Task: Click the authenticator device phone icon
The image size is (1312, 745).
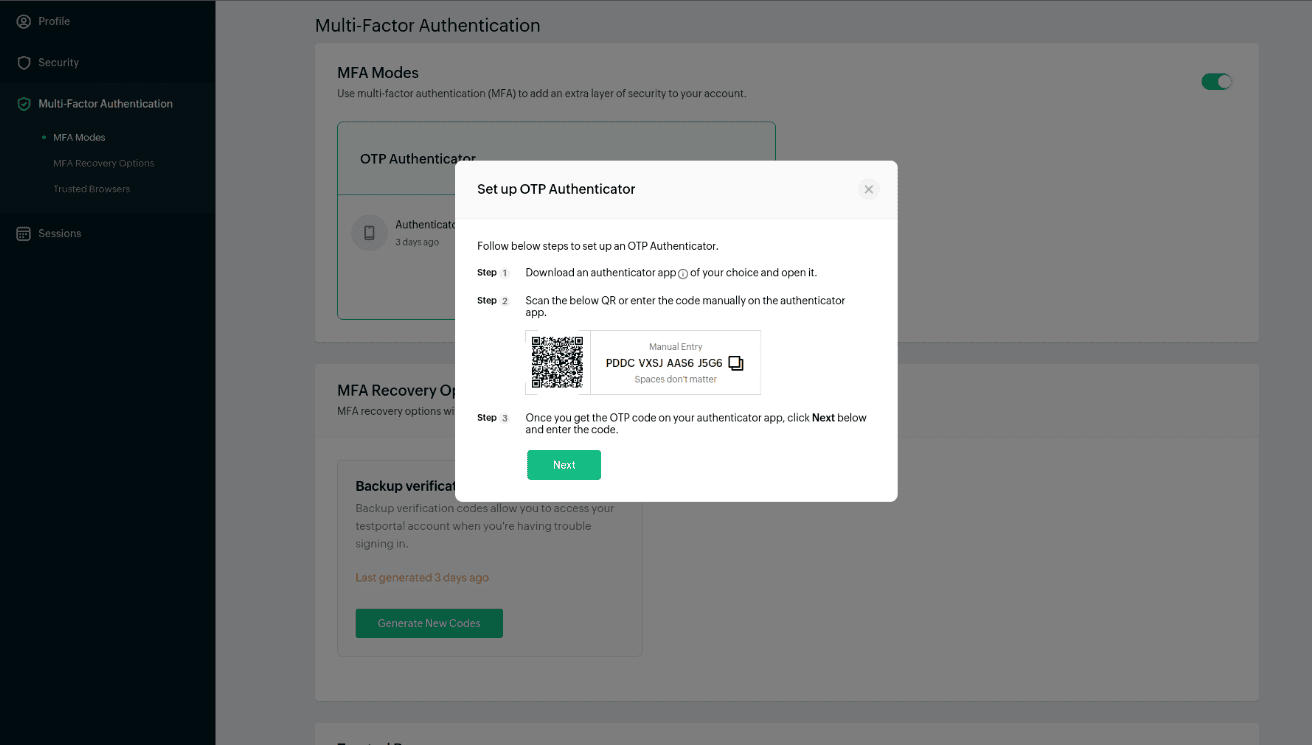Action: (x=369, y=233)
